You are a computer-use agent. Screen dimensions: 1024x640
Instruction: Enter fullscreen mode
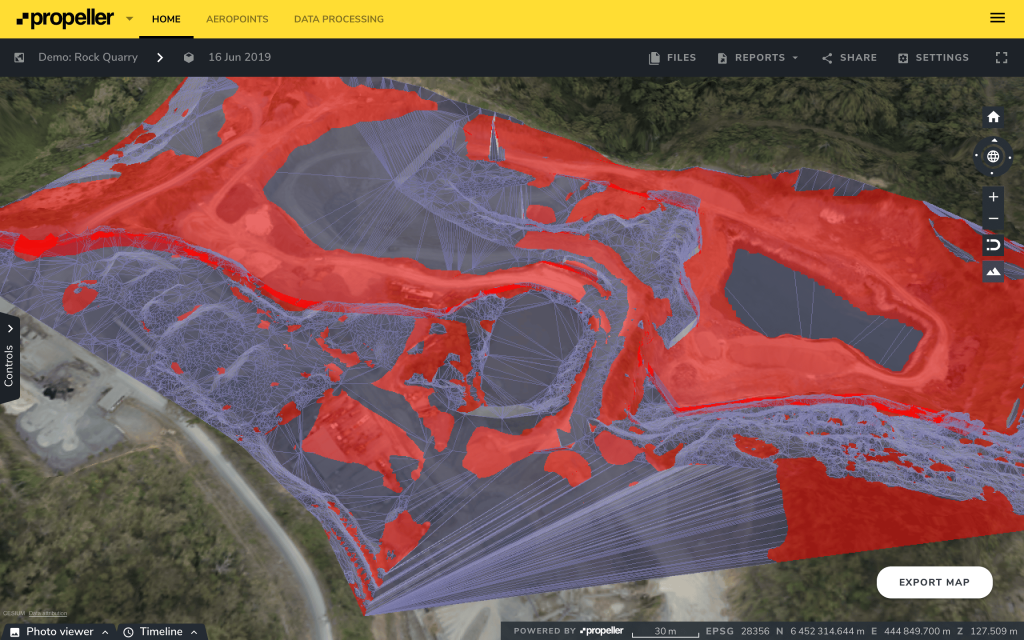1001,58
